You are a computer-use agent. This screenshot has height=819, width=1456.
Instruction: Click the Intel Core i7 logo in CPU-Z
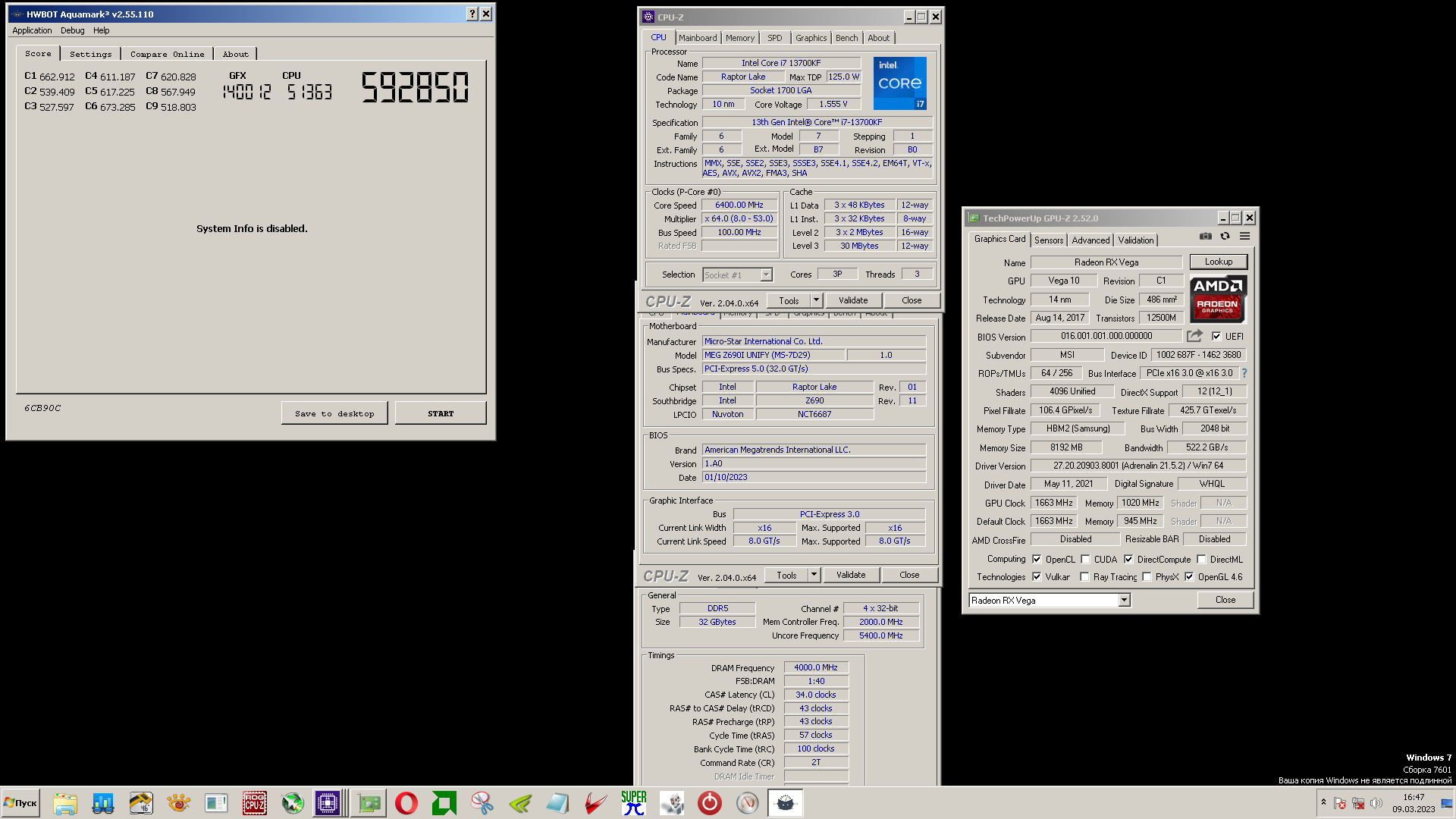pos(899,83)
